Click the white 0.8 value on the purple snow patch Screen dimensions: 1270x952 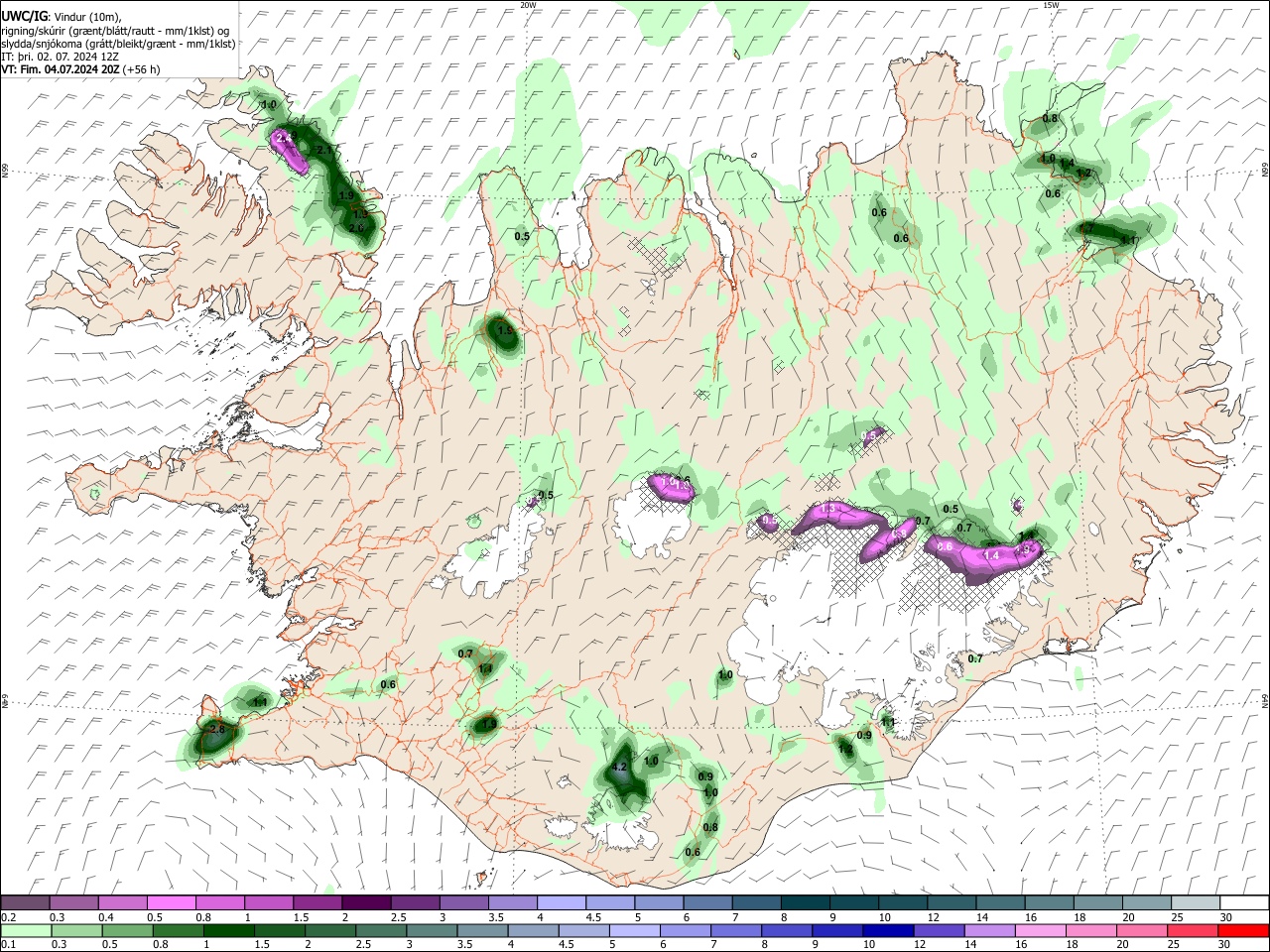pos(899,535)
